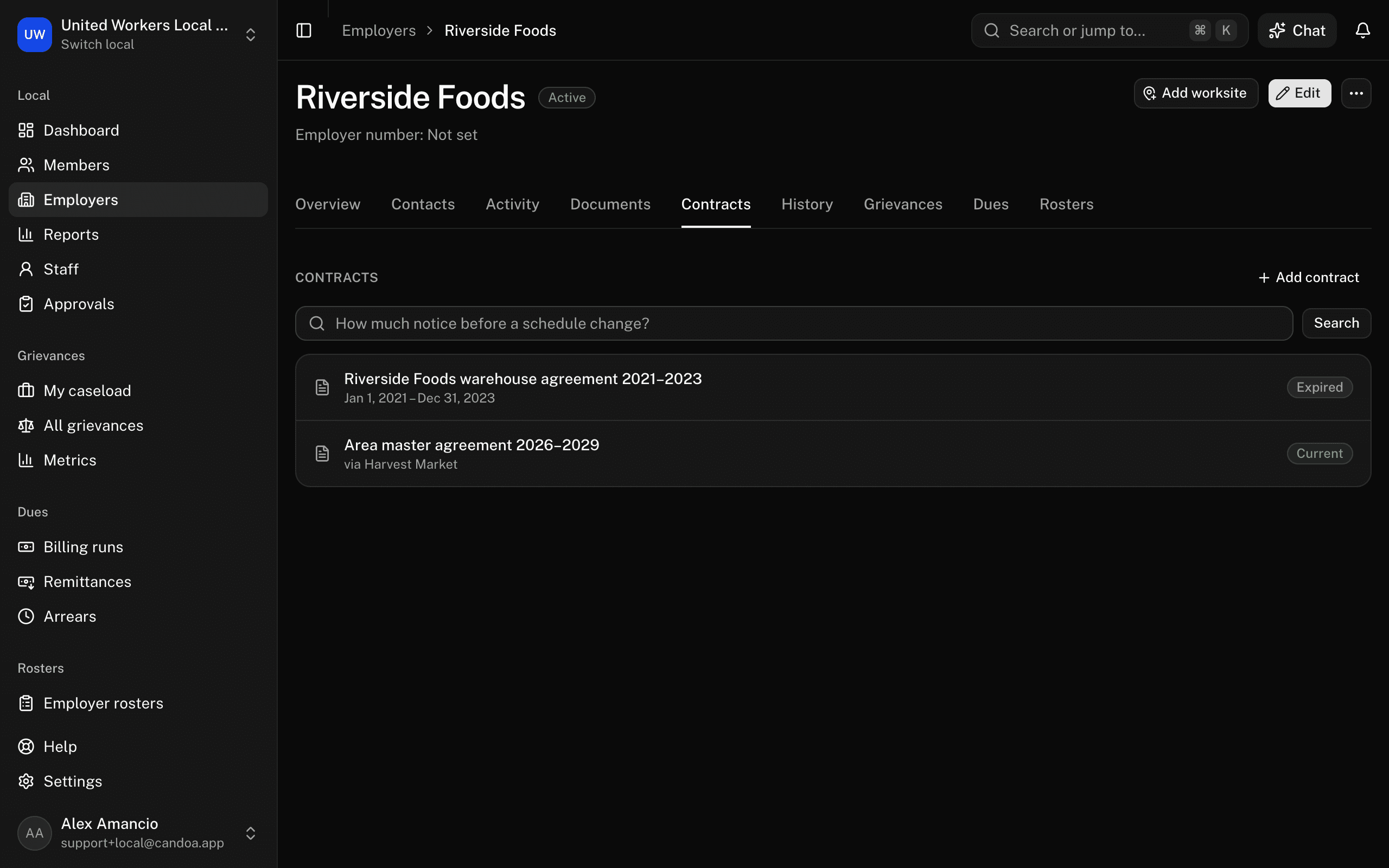
Task: Click the Employer rosters clipboard icon
Action: tap(26, 703)
